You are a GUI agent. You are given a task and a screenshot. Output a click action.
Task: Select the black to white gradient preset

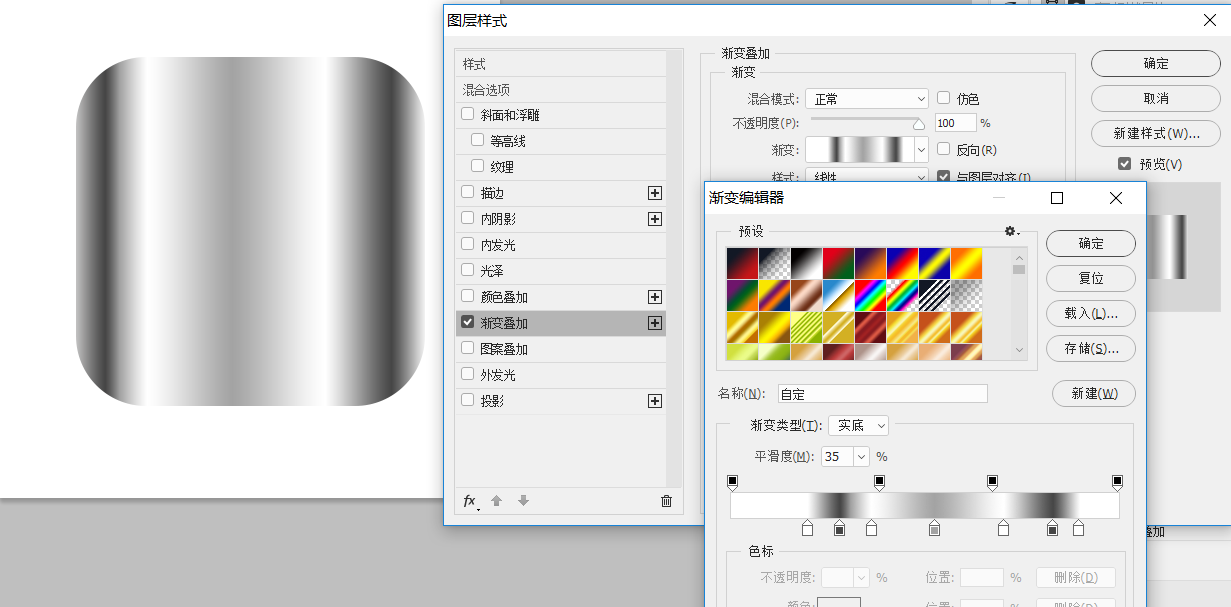(806, 264)
